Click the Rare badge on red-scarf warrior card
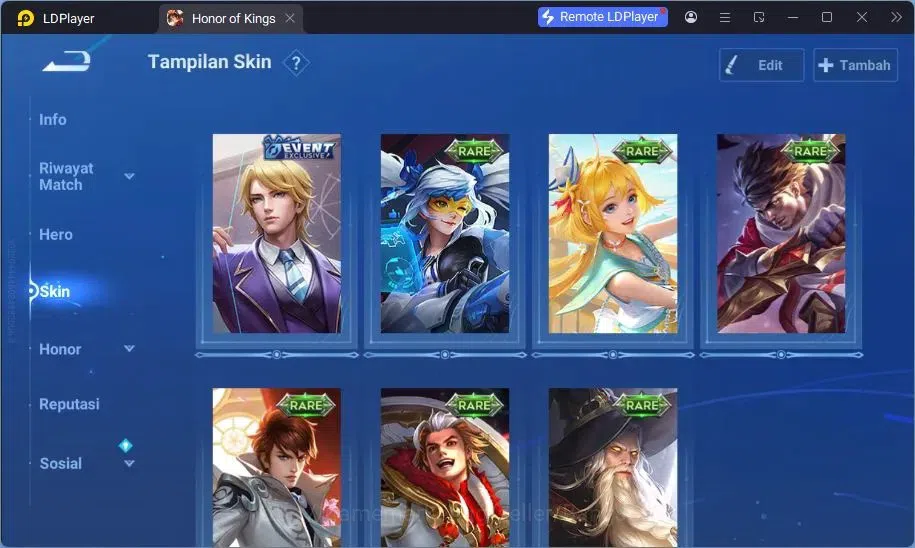Viewport: 915px width, 548px height. coord(810,151)
